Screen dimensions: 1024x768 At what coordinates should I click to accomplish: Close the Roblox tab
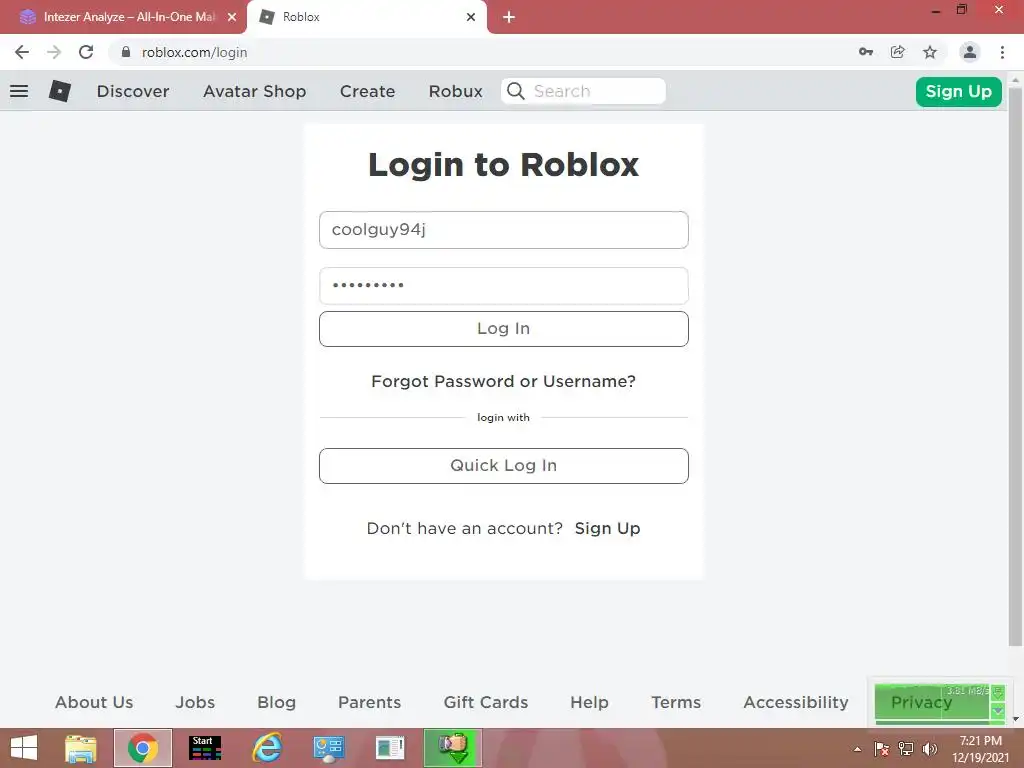click(471, 17)
